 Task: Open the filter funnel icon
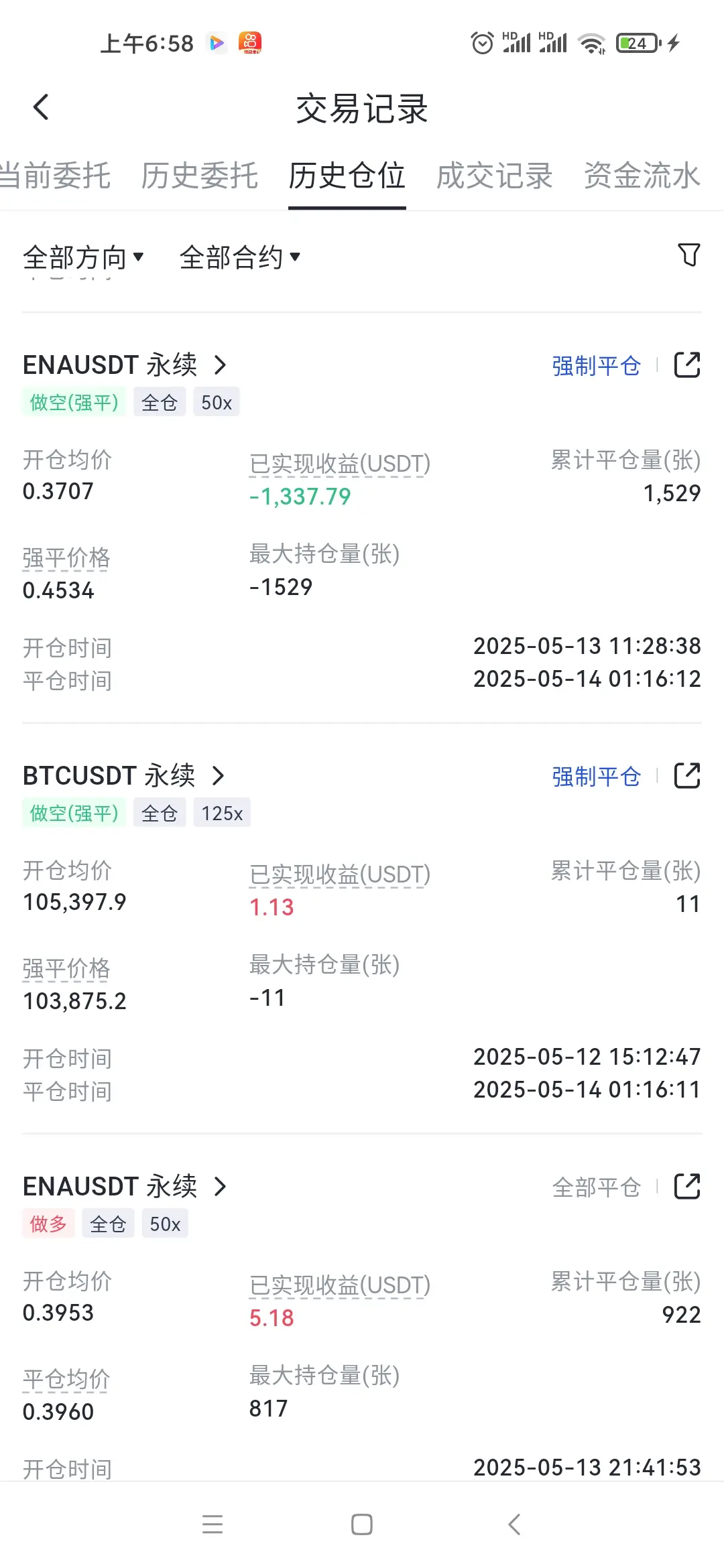[688, 255]
